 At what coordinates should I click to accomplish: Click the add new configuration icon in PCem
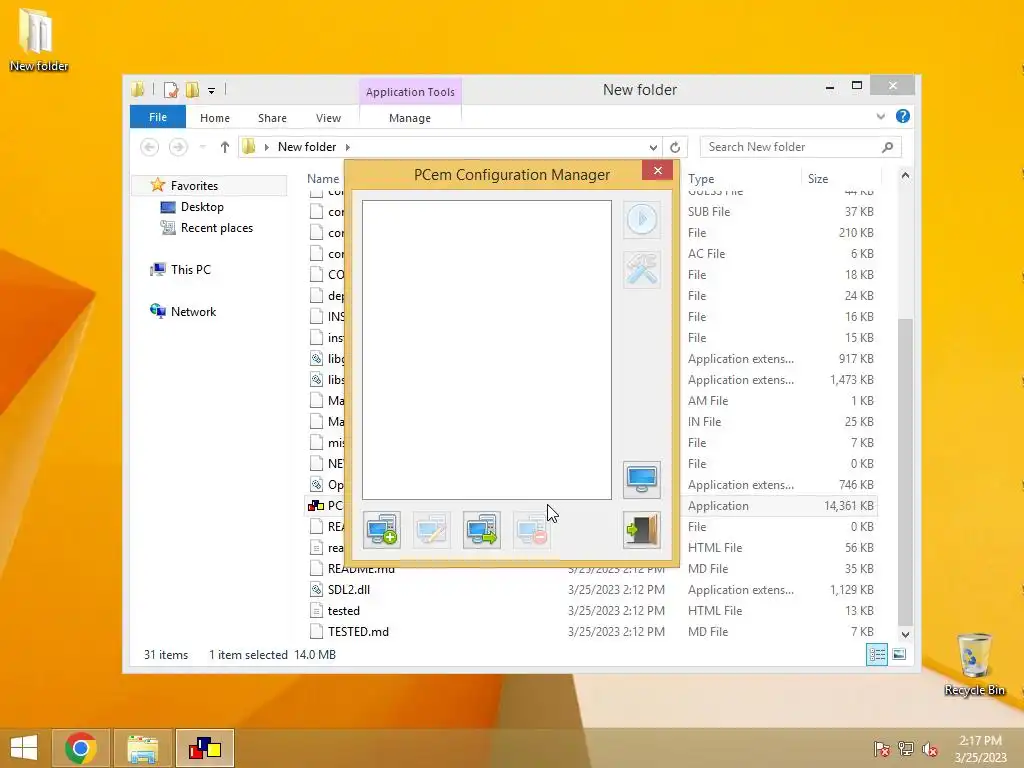[382, 530]
